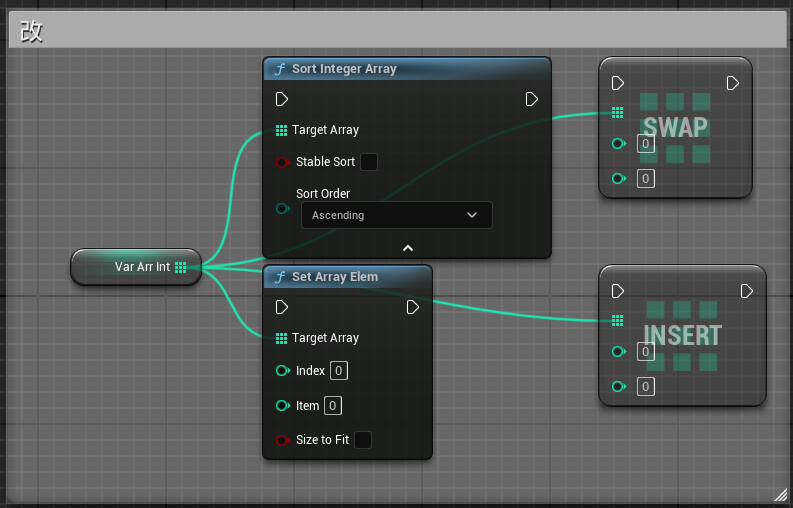Screen dimensions: 793x508
Task: Click the Index value field on Set Array Elem
Action: (x=339, y=371)
